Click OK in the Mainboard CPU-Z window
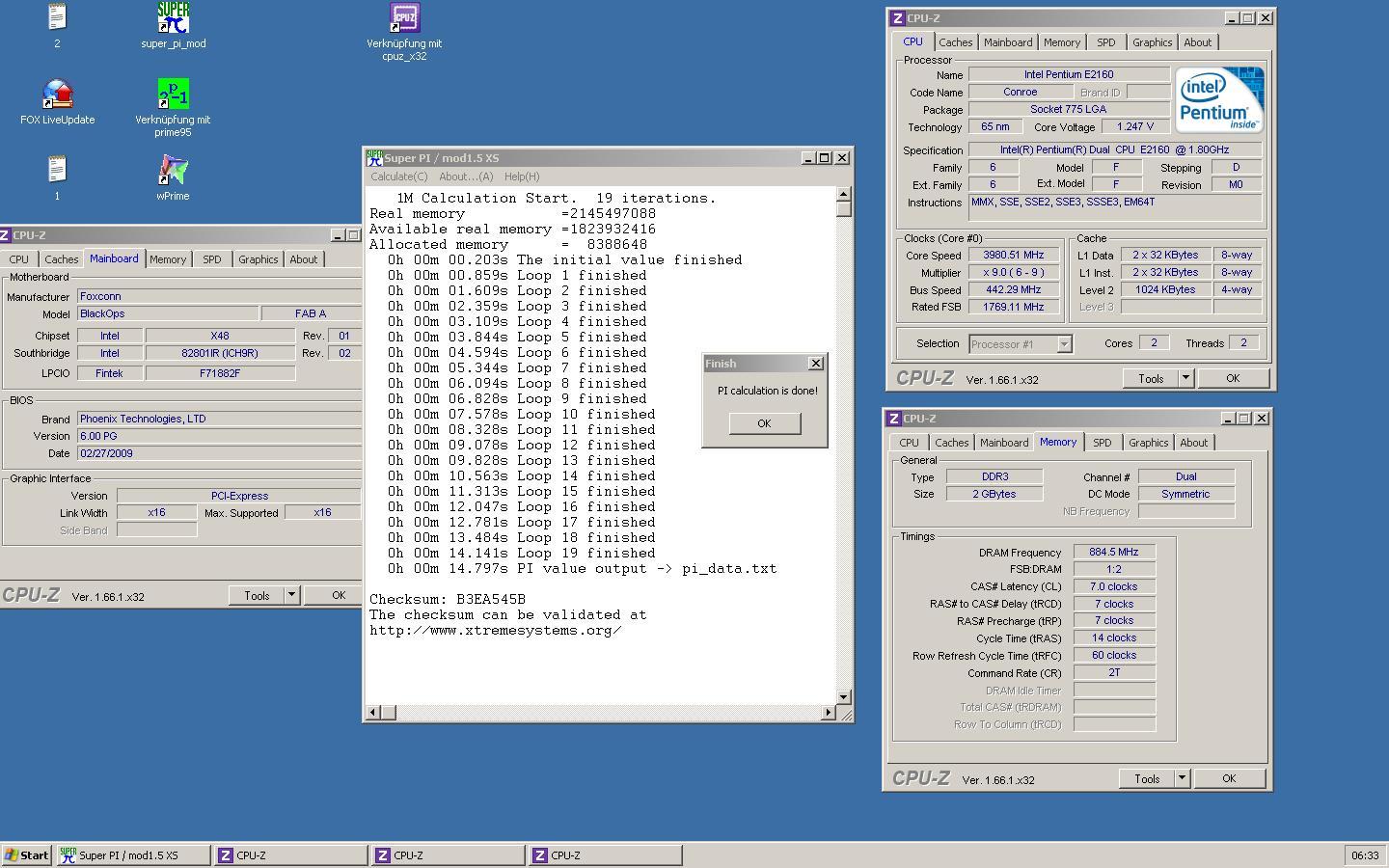Image resolution: width=1389 pixels, height=868 pixels. [334, 595]
